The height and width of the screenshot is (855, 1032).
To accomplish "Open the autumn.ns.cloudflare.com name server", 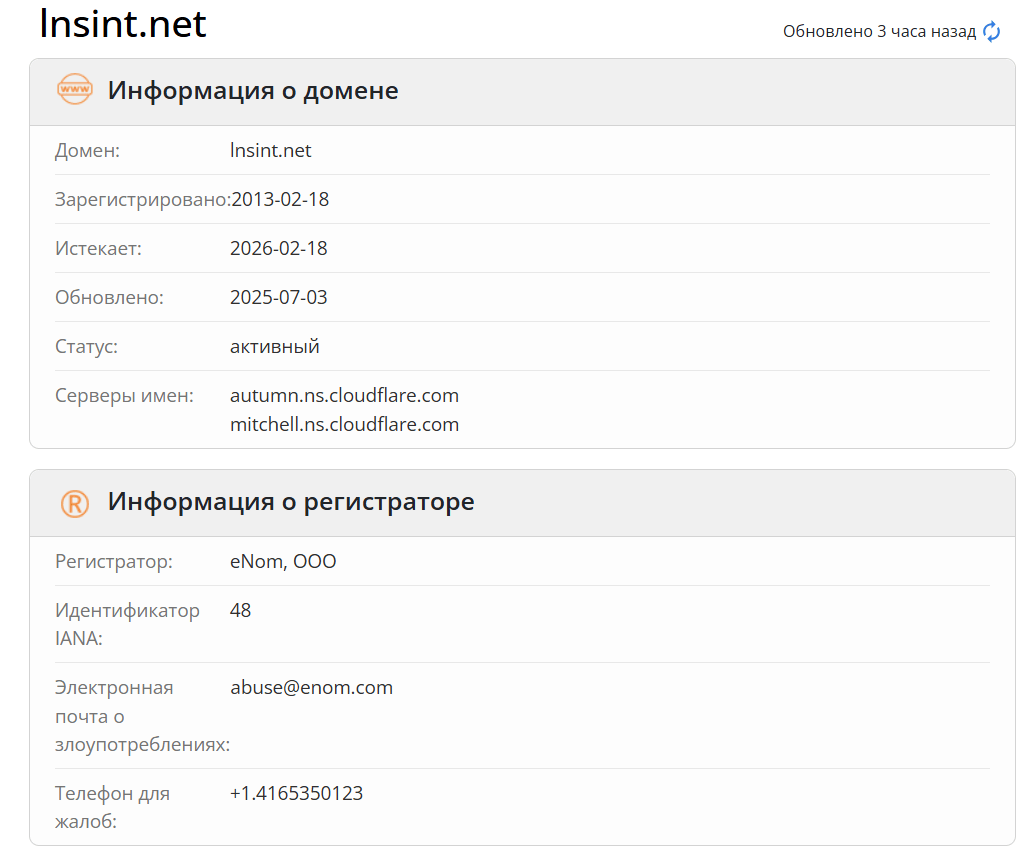I will click(x=344, y=396).
